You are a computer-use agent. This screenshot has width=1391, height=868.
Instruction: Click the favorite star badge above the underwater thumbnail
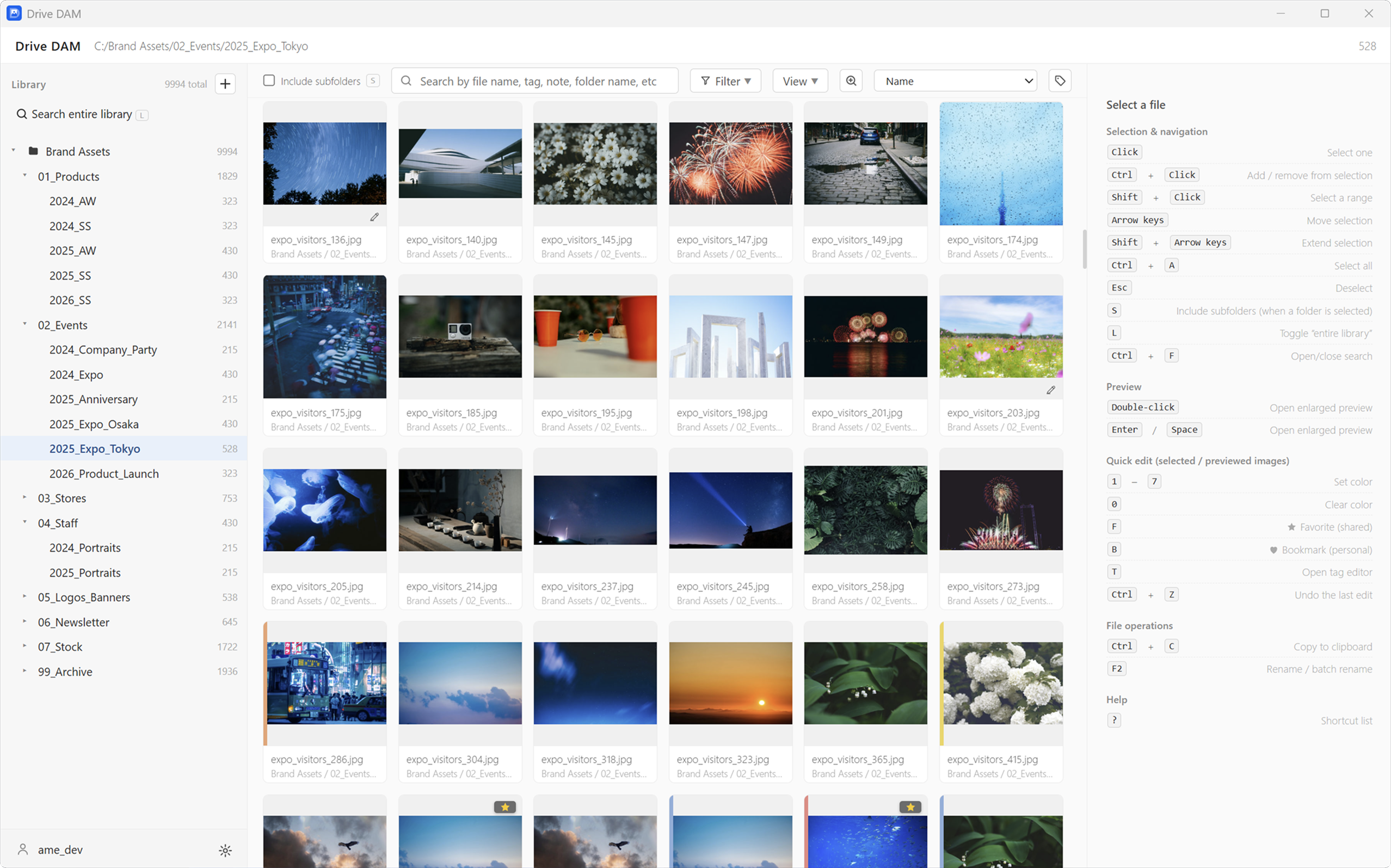tap(910, 807)
